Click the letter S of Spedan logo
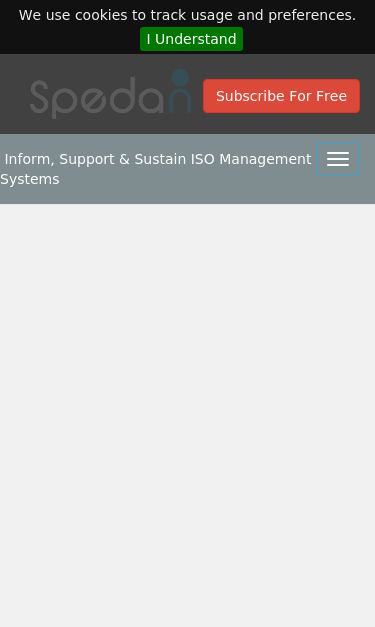The height and width of the screenshot is (627, 375). [x=39, y=97]
